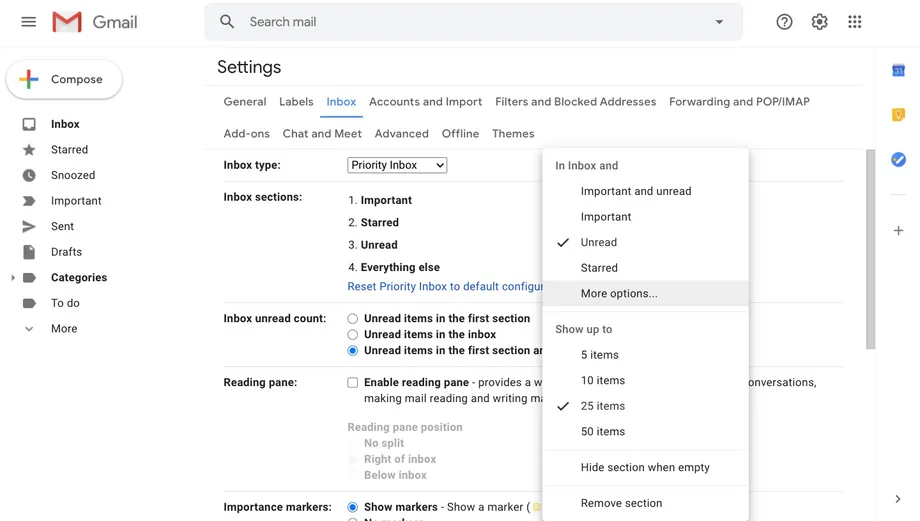Click Reset Priority Inbox to default link

445,286
